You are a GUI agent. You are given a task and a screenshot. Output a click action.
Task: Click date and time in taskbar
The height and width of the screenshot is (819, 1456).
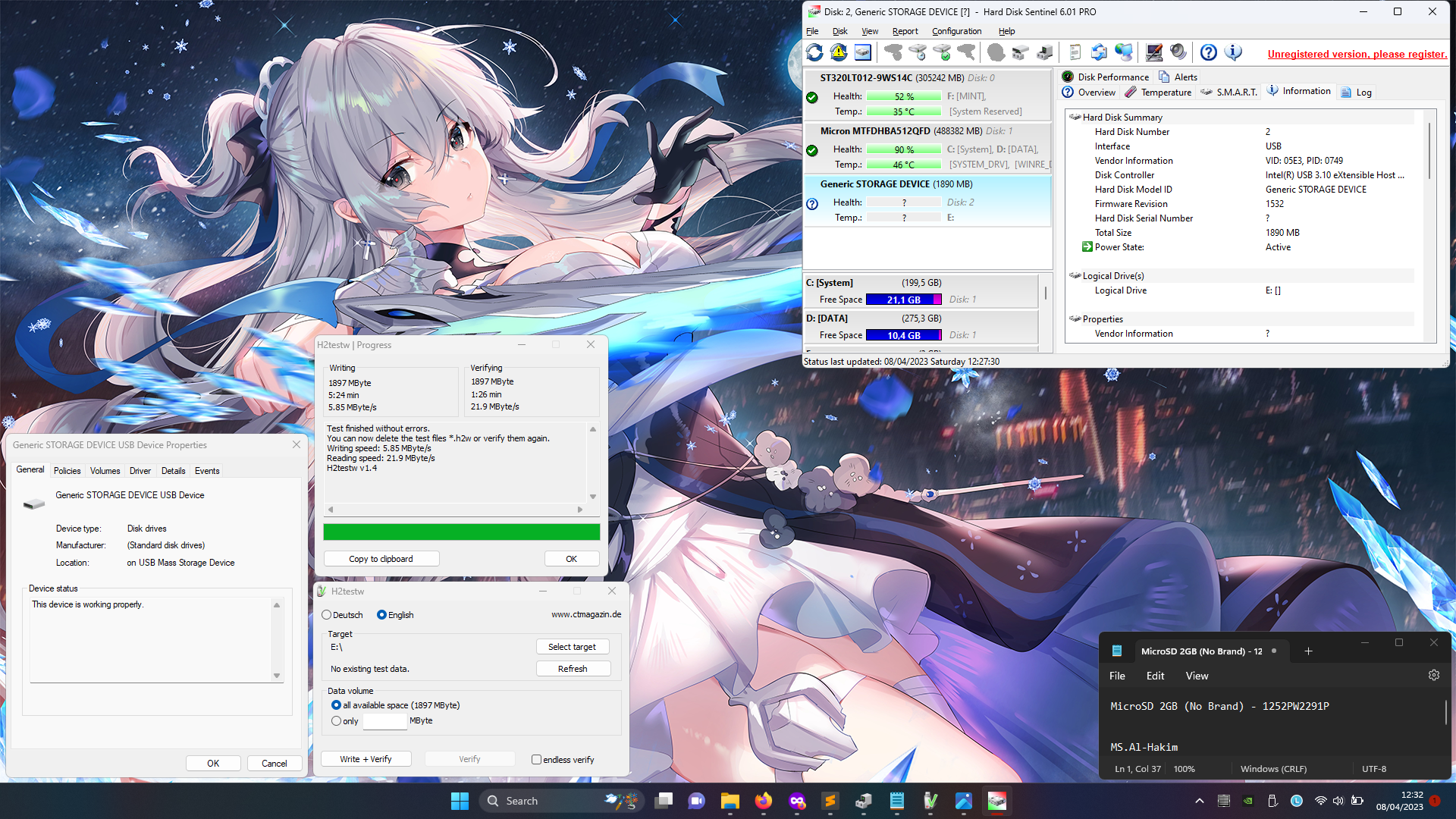click(x=1400, y=801)
